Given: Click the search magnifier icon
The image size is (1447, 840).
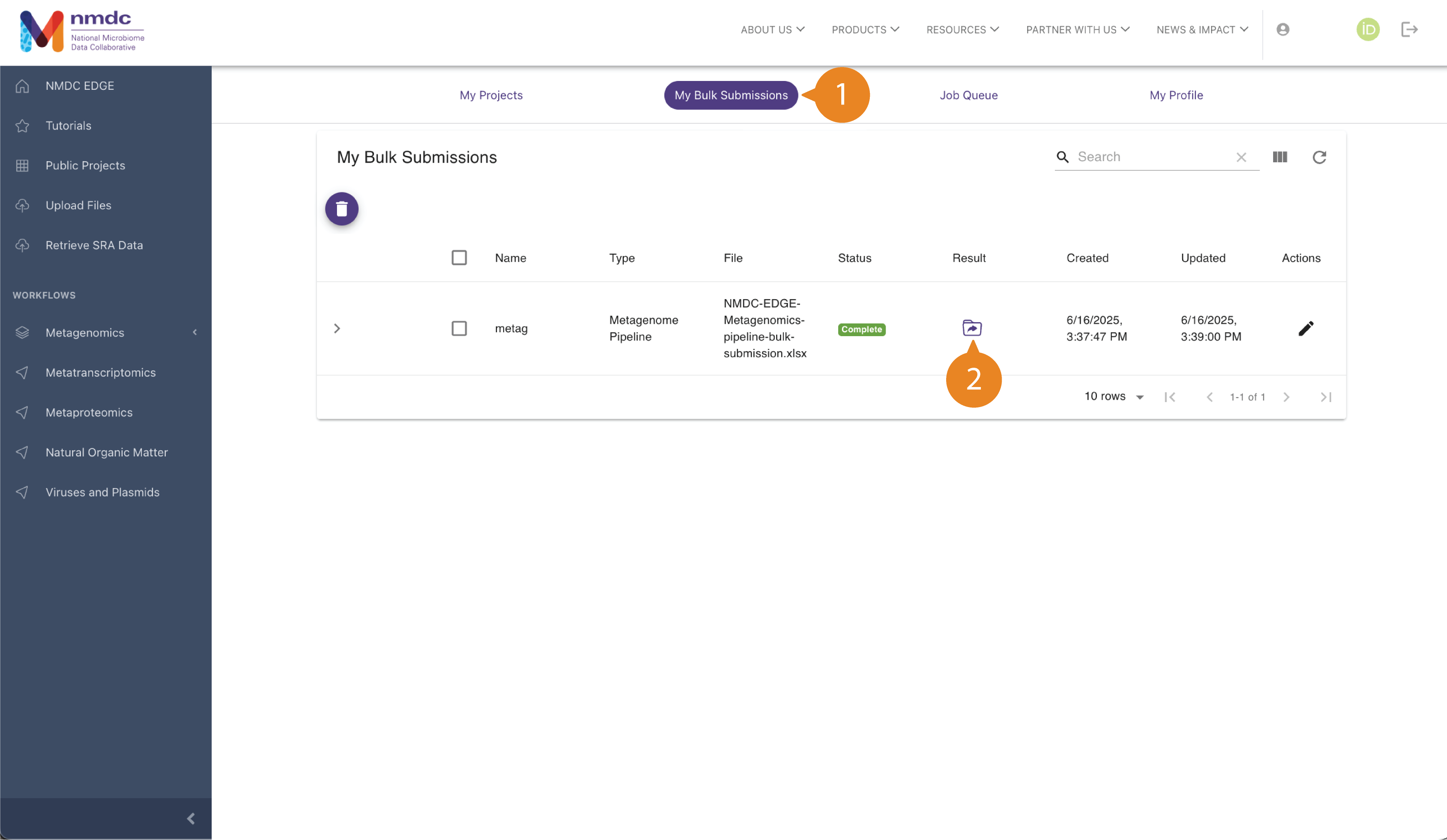Looking at the screenshot, I should pyautogui.click(x=1062, y=157).
